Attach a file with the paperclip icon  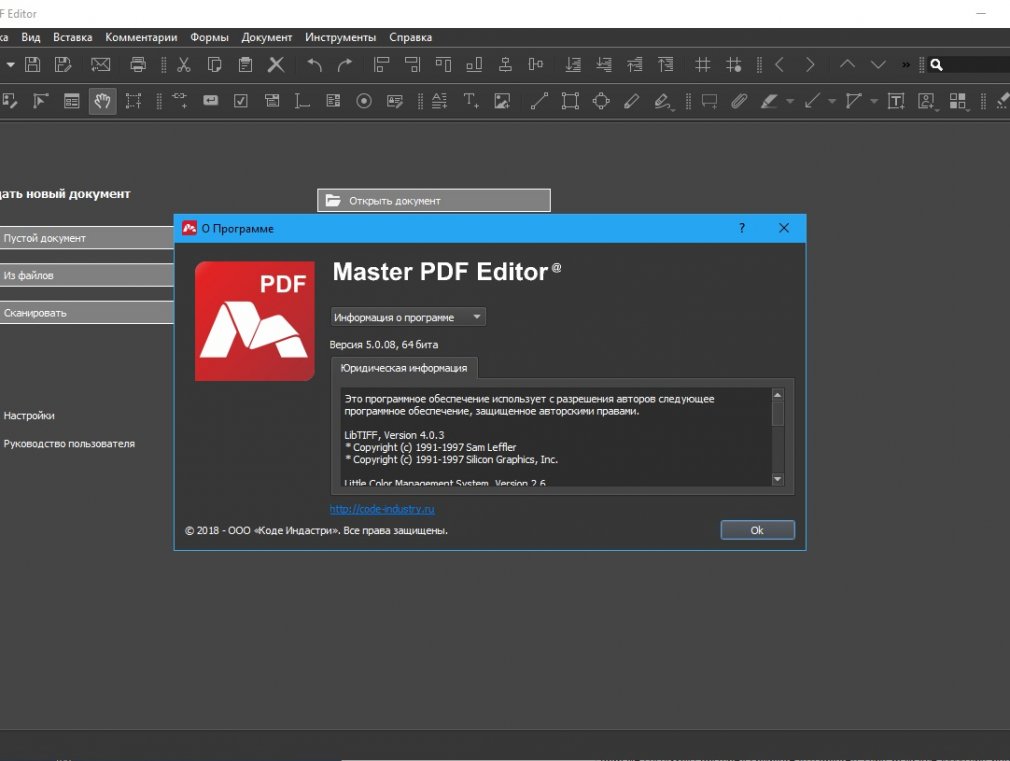pyautogui.click(x=739, y=101)
